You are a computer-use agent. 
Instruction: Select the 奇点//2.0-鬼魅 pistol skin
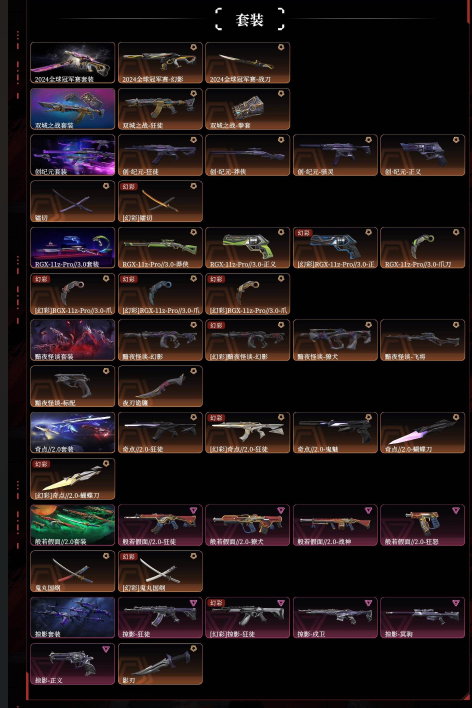335,433
